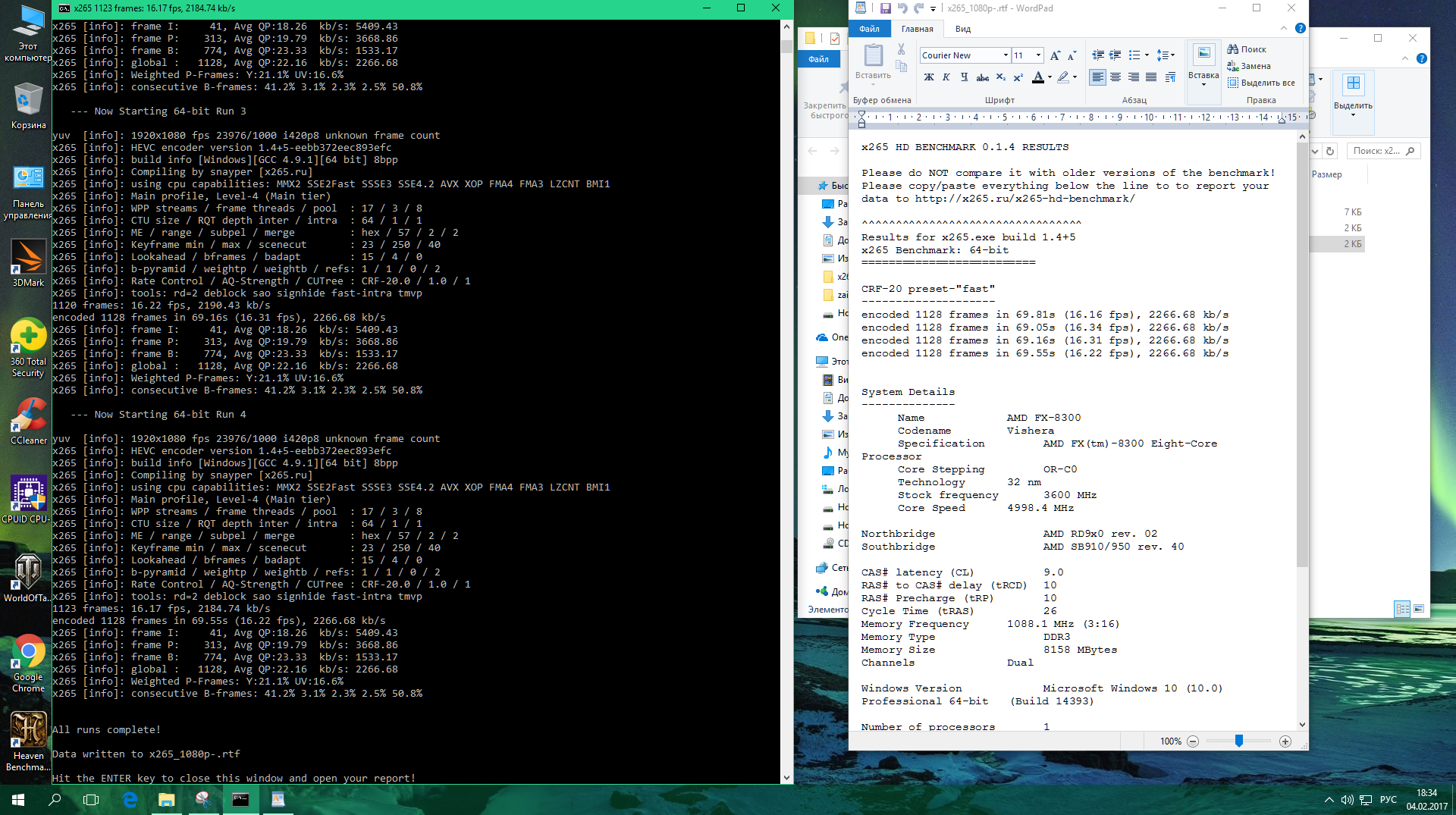
Task: Open the Windows Start menu
Action: 18,799
